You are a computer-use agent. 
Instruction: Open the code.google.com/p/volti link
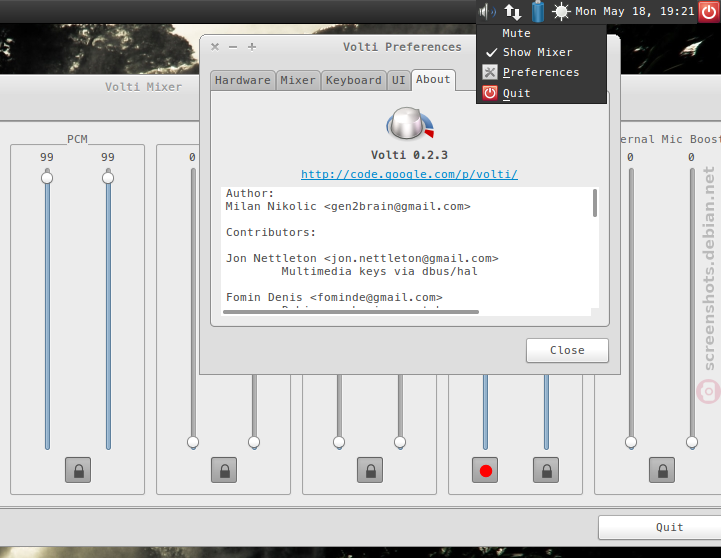pos(409,174)
